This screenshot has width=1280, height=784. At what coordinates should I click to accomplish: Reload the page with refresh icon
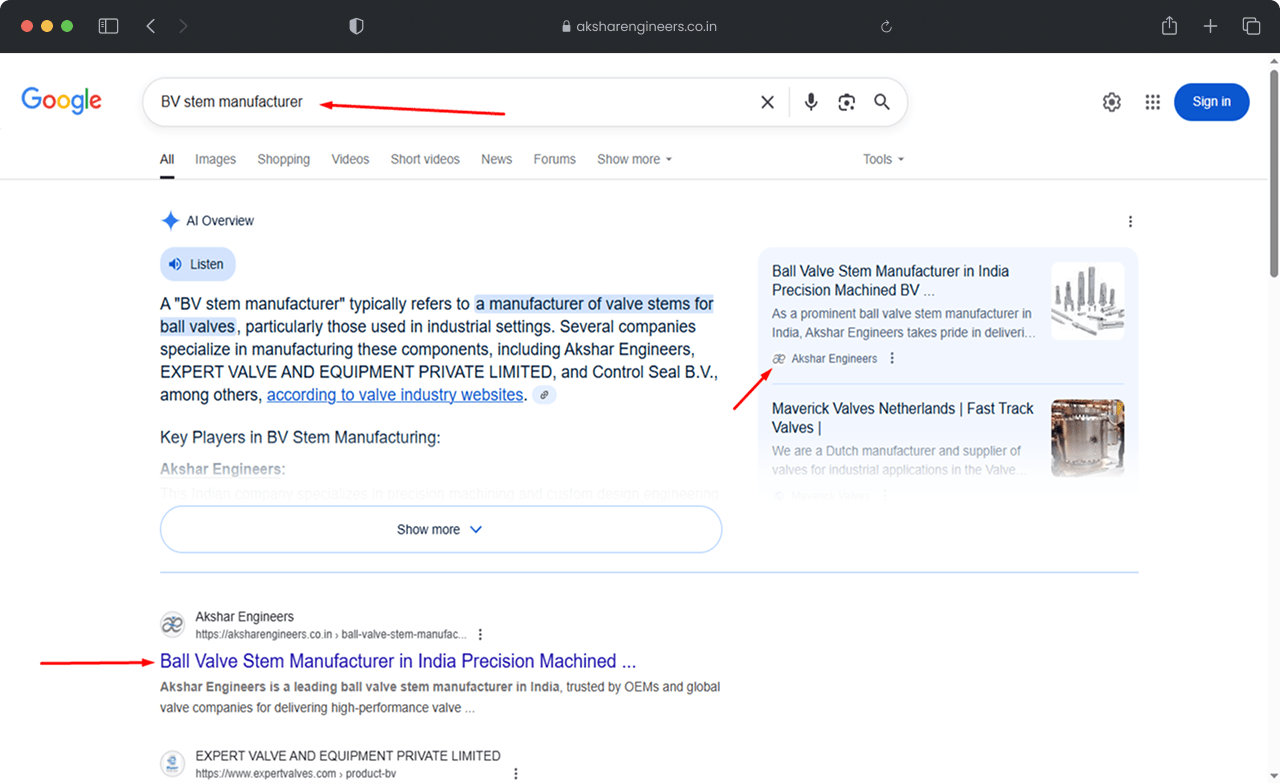click(886, 27)
